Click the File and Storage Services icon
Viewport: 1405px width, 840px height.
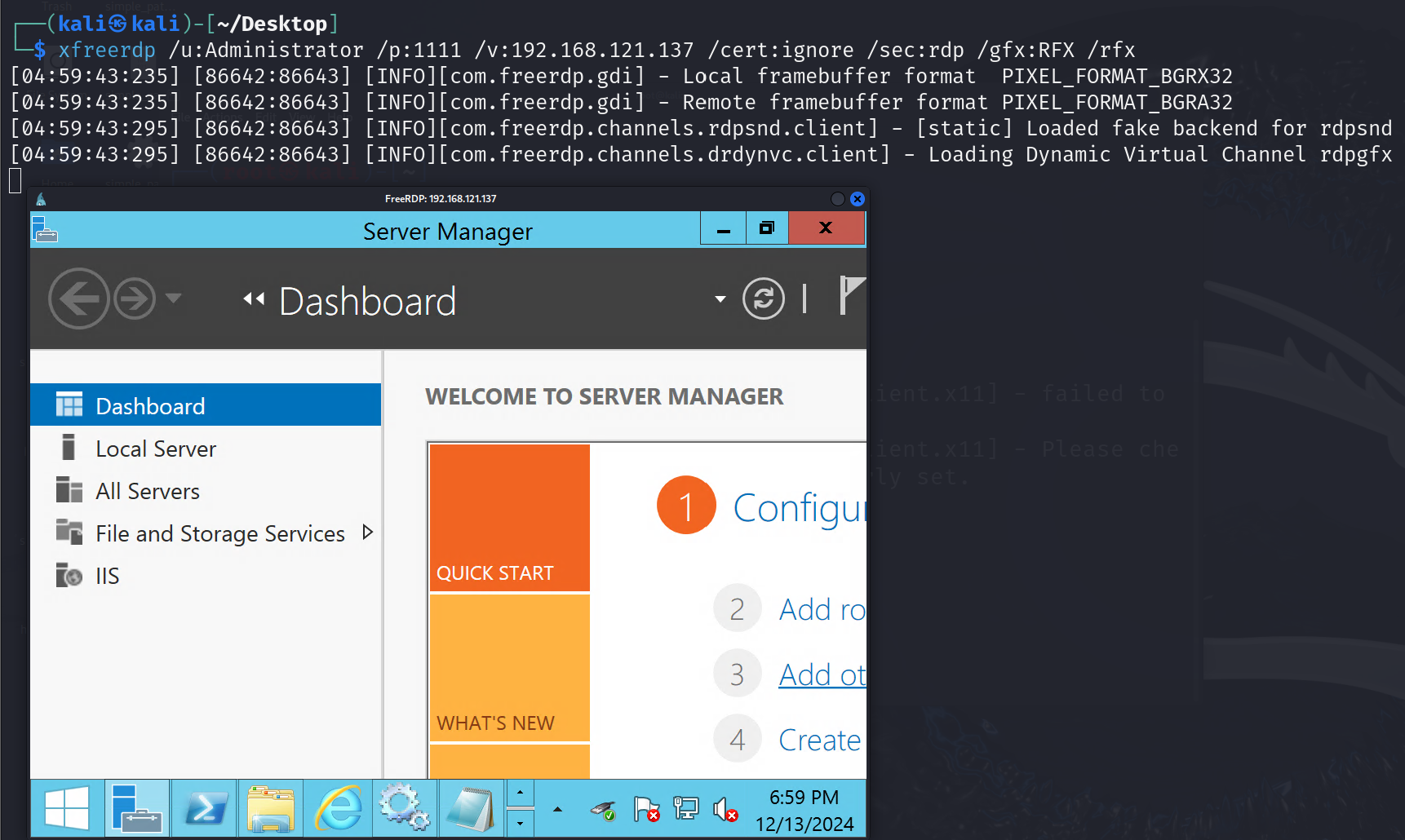(69, 532)
